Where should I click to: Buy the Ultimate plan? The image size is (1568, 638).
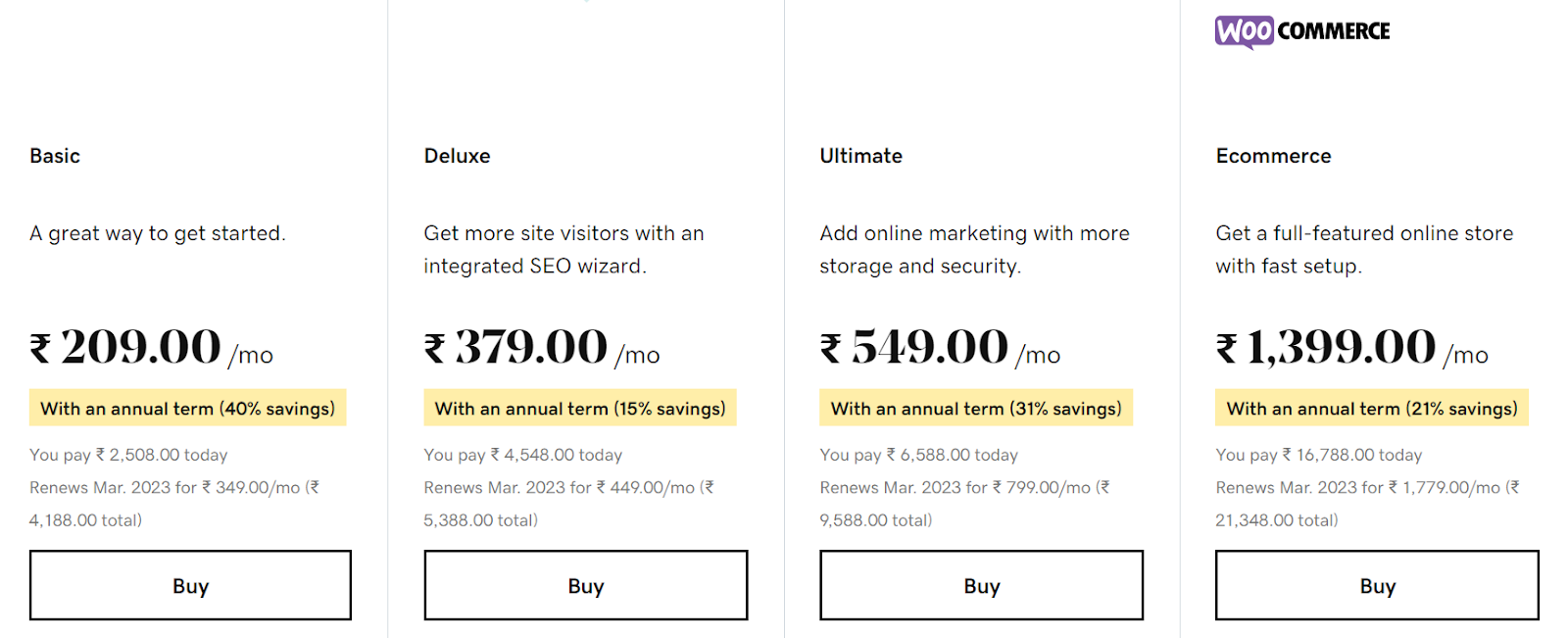click(981, 585)
